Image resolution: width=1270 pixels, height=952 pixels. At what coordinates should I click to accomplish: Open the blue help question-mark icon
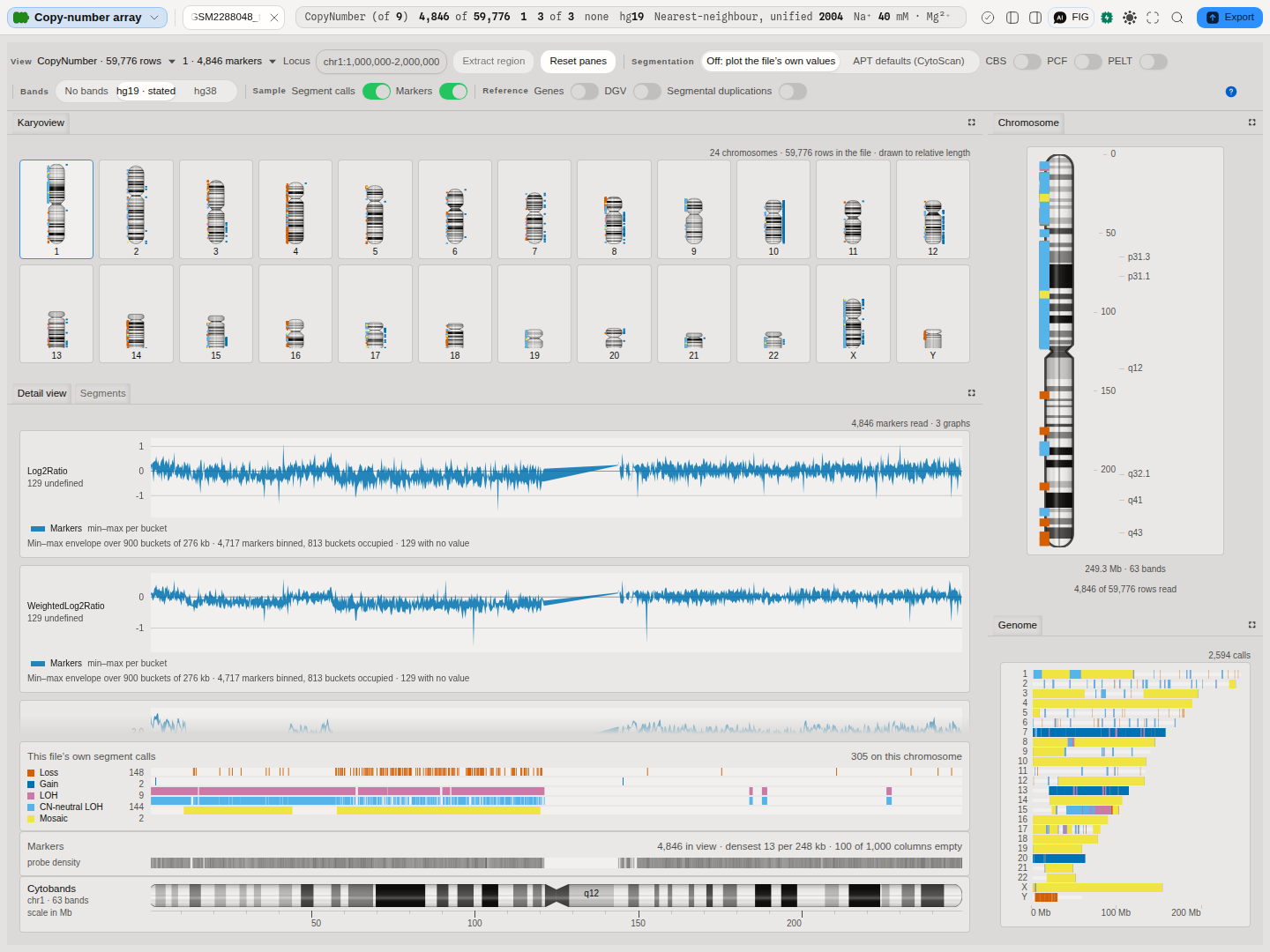[1231, 92]
